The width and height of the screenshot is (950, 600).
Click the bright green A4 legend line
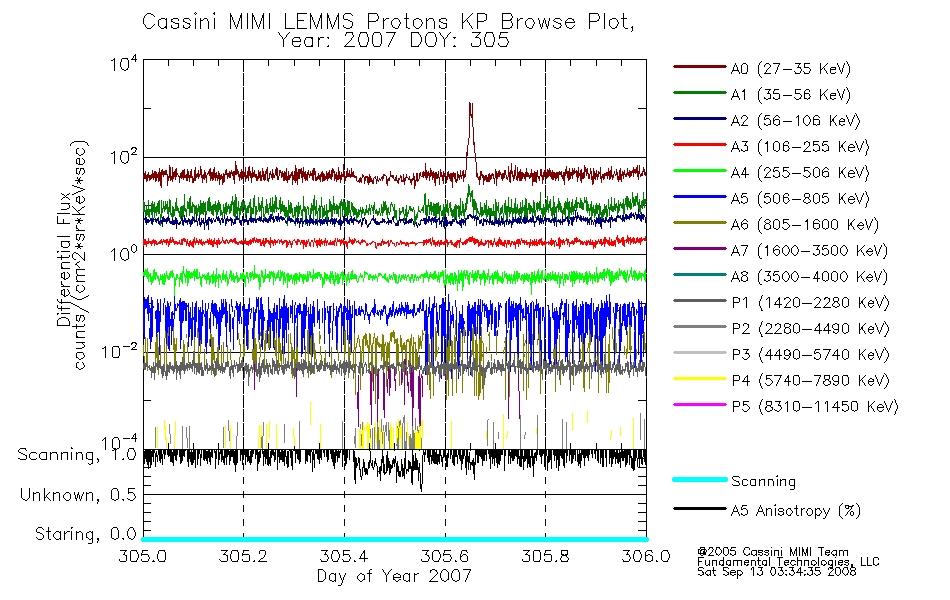click(699, 171)
